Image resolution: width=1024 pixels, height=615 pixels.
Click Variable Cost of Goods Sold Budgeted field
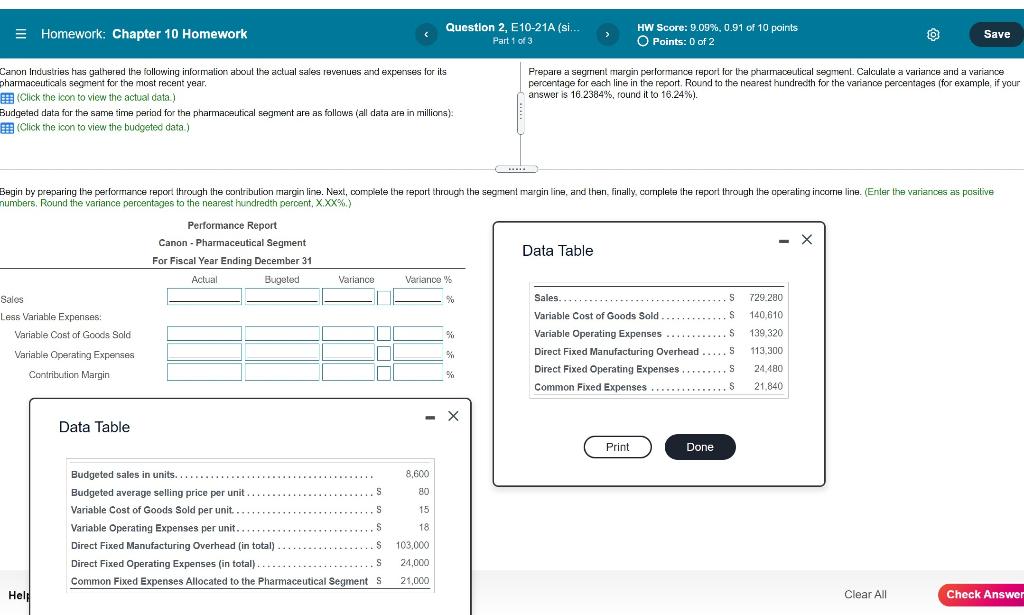coord(282,334)
